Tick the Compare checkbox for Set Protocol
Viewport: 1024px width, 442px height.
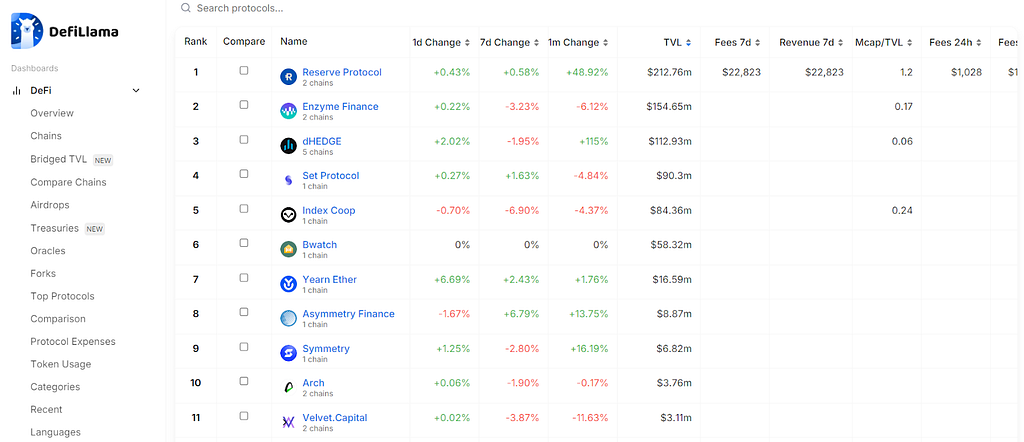click(244, 174)
